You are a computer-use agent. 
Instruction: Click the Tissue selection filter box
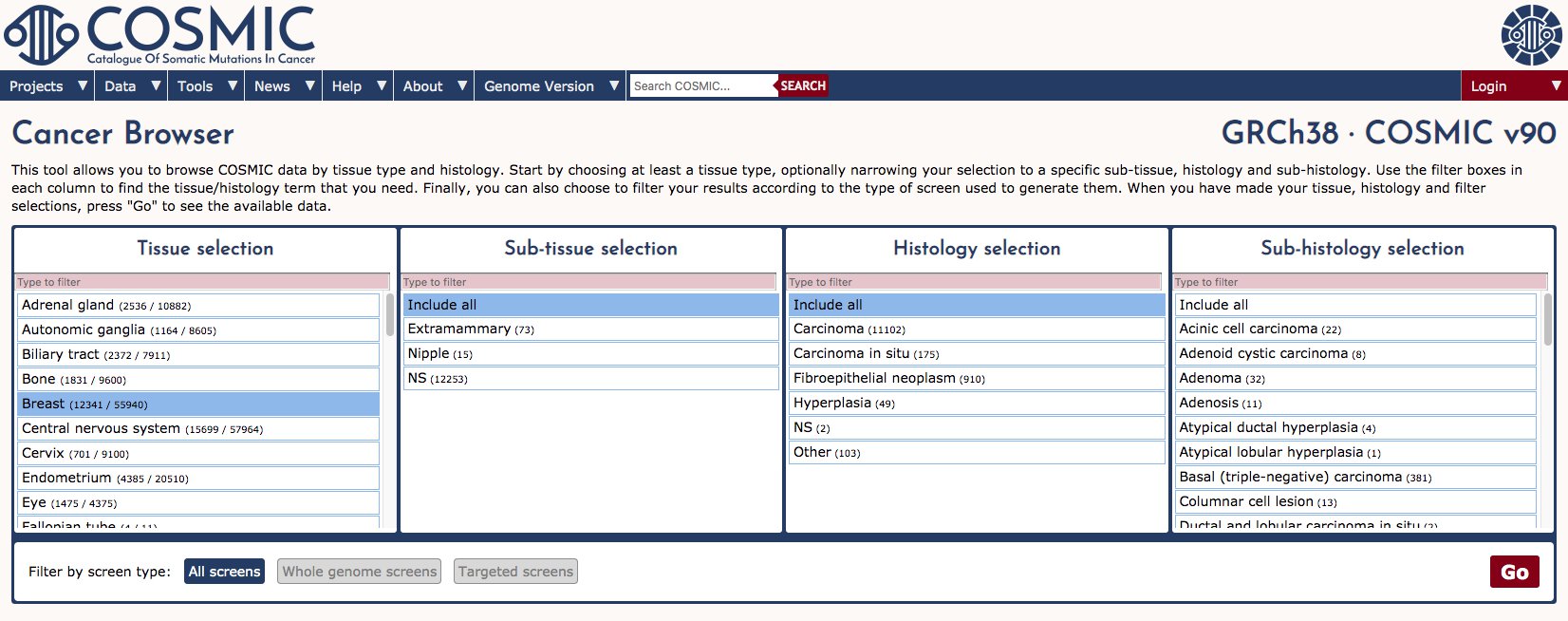click(202, 282)
